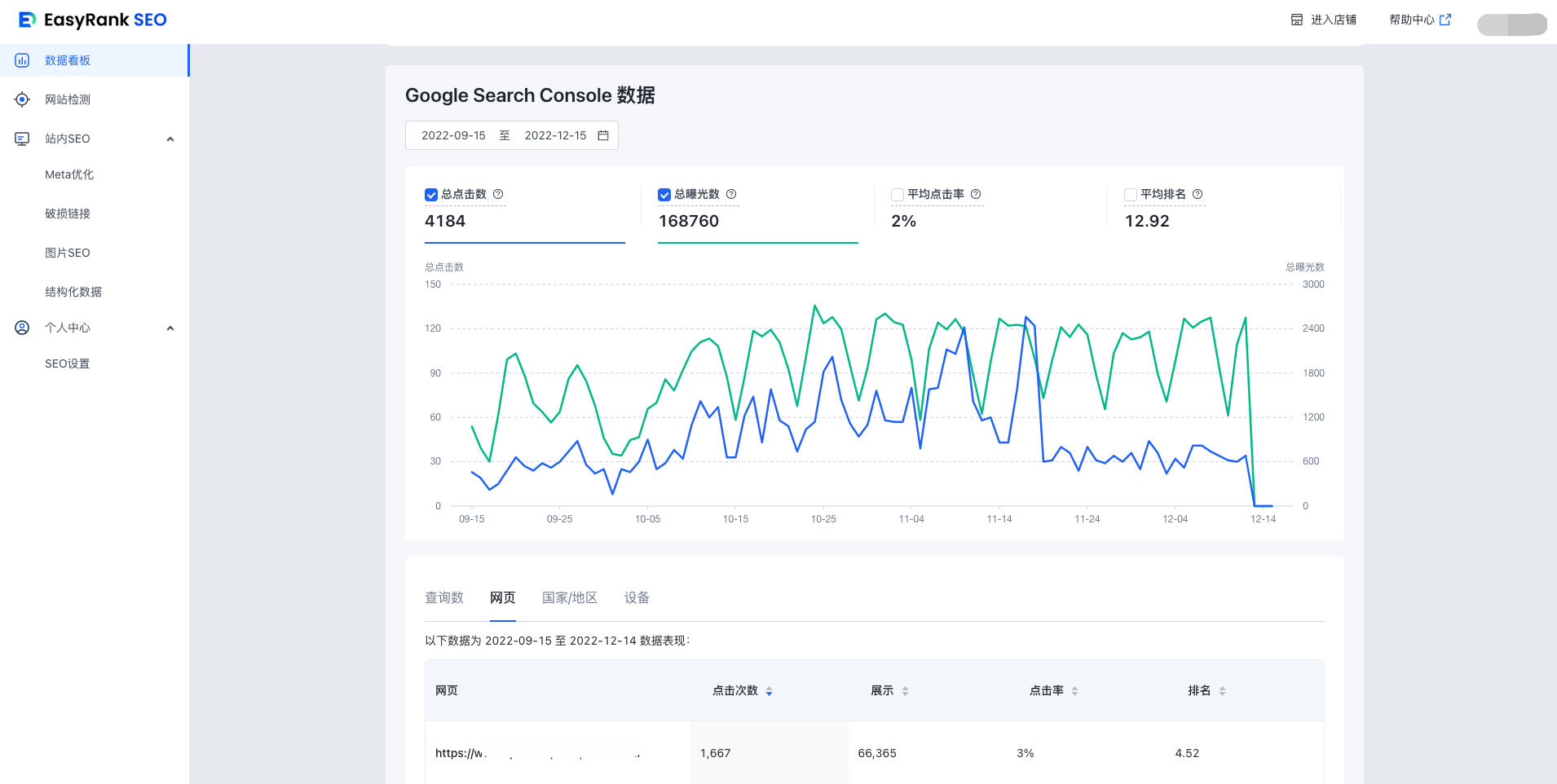Switch to the 设备 tab
The width and height of the screenshot is (1557, 784).
pos(637,597)
